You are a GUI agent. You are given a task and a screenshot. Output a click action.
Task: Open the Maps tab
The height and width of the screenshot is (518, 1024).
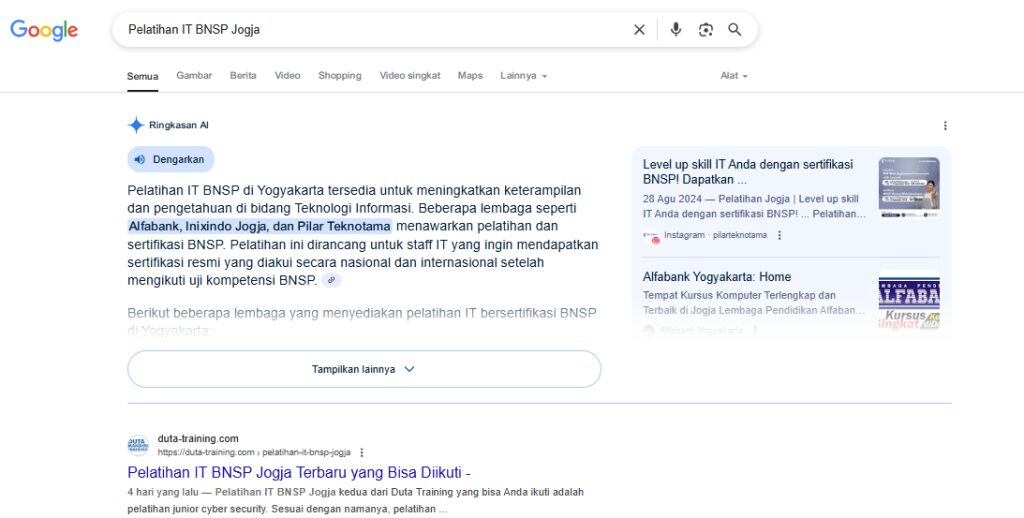click(470, 76)
